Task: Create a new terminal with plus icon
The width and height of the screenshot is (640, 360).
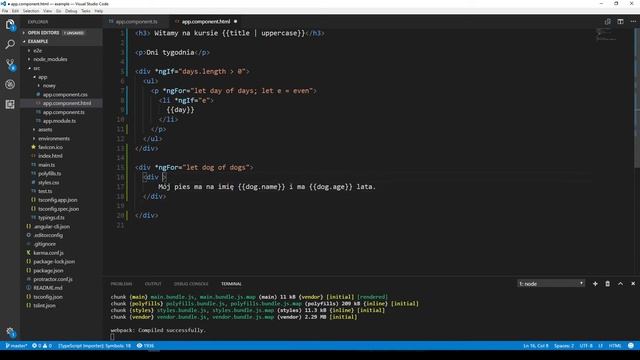Action: [x=595, y=284]
